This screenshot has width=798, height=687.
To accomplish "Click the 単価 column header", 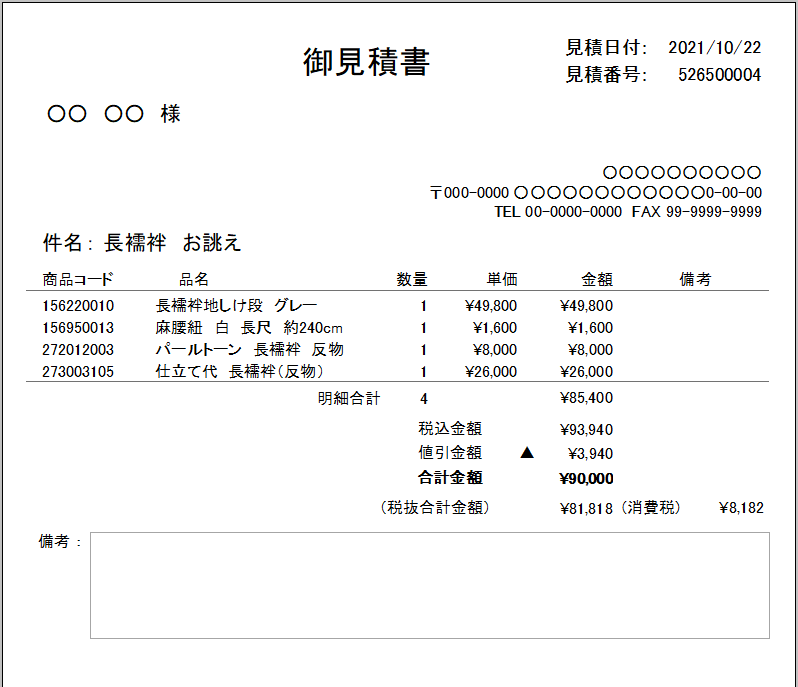I will click(502, 279).
